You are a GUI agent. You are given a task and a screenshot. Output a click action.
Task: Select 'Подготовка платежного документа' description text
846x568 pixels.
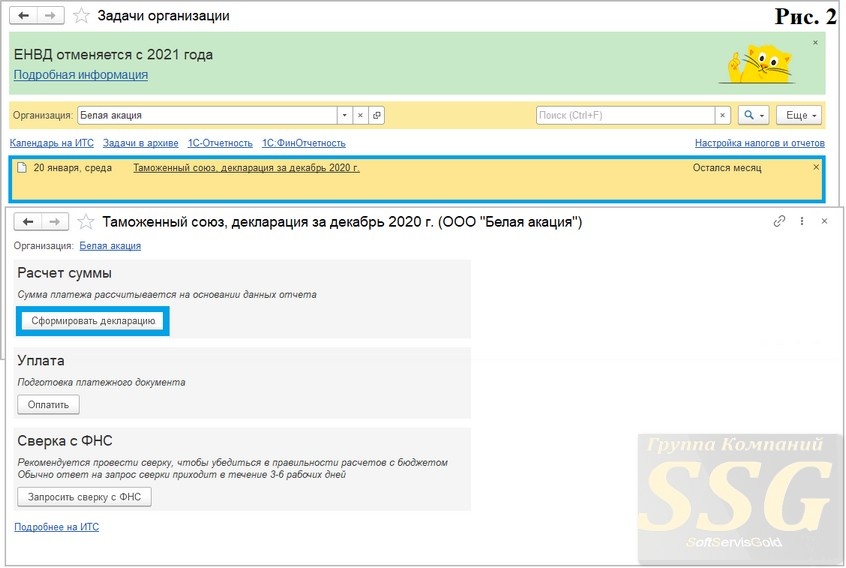click(x=101, y=382)
